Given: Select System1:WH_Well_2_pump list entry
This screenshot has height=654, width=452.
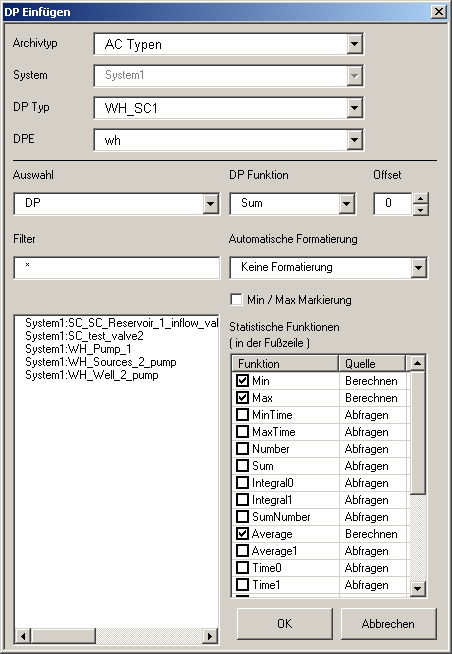Looking at the screenshot, I should (x=92, y=375).
